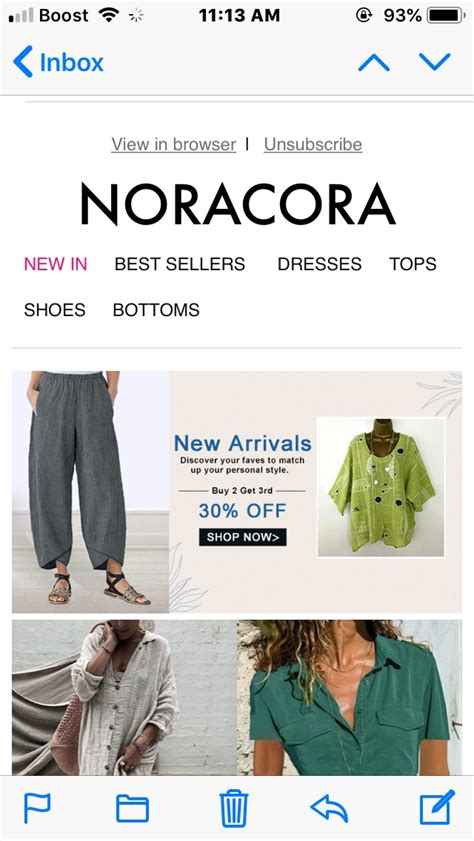Compose a new message with the pencil icon
474x841 pixels.
coord(436,807)
